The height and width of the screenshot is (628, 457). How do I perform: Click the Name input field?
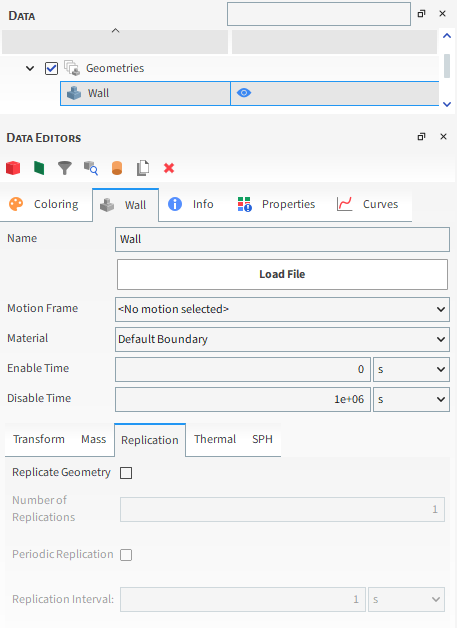[x=282, y=240]
